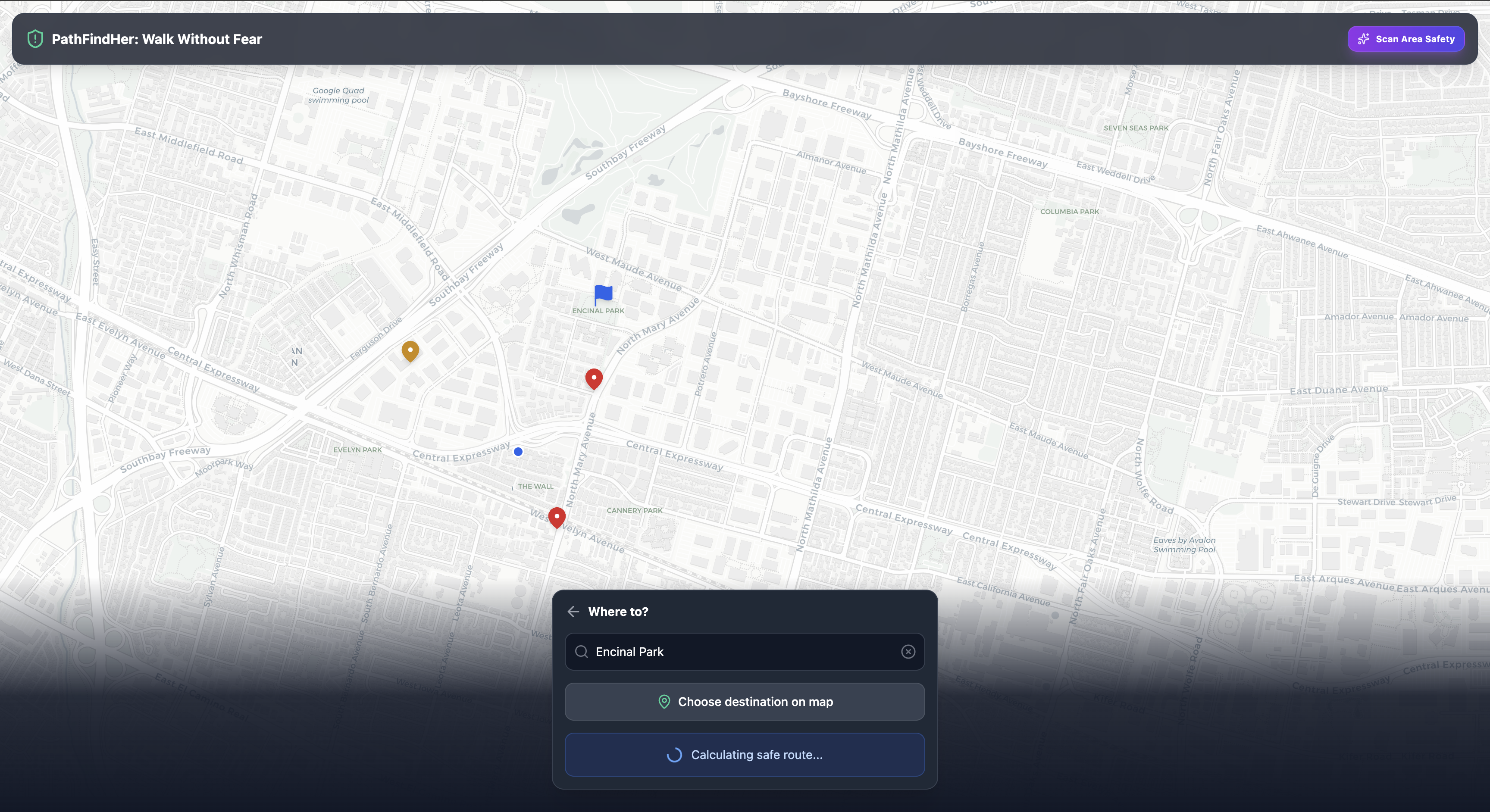Viewport: 1490px width, 812px height.
Task: Click the shield logo icon in header
Action: 35,39
